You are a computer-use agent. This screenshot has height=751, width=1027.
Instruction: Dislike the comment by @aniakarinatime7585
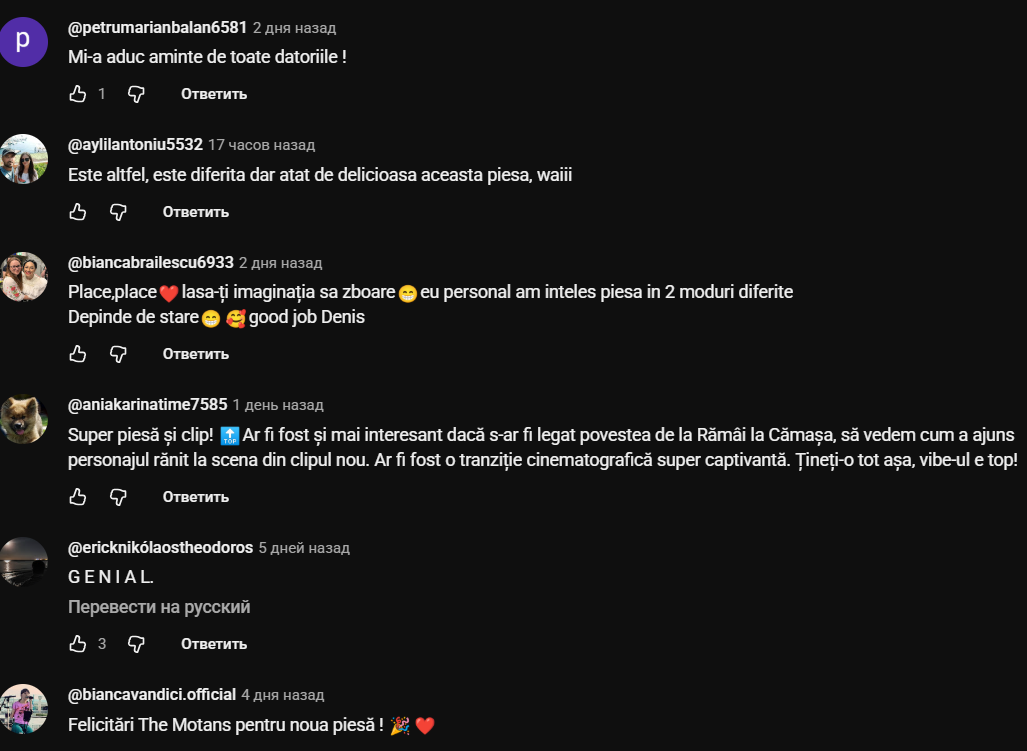[x=118, y=497]
